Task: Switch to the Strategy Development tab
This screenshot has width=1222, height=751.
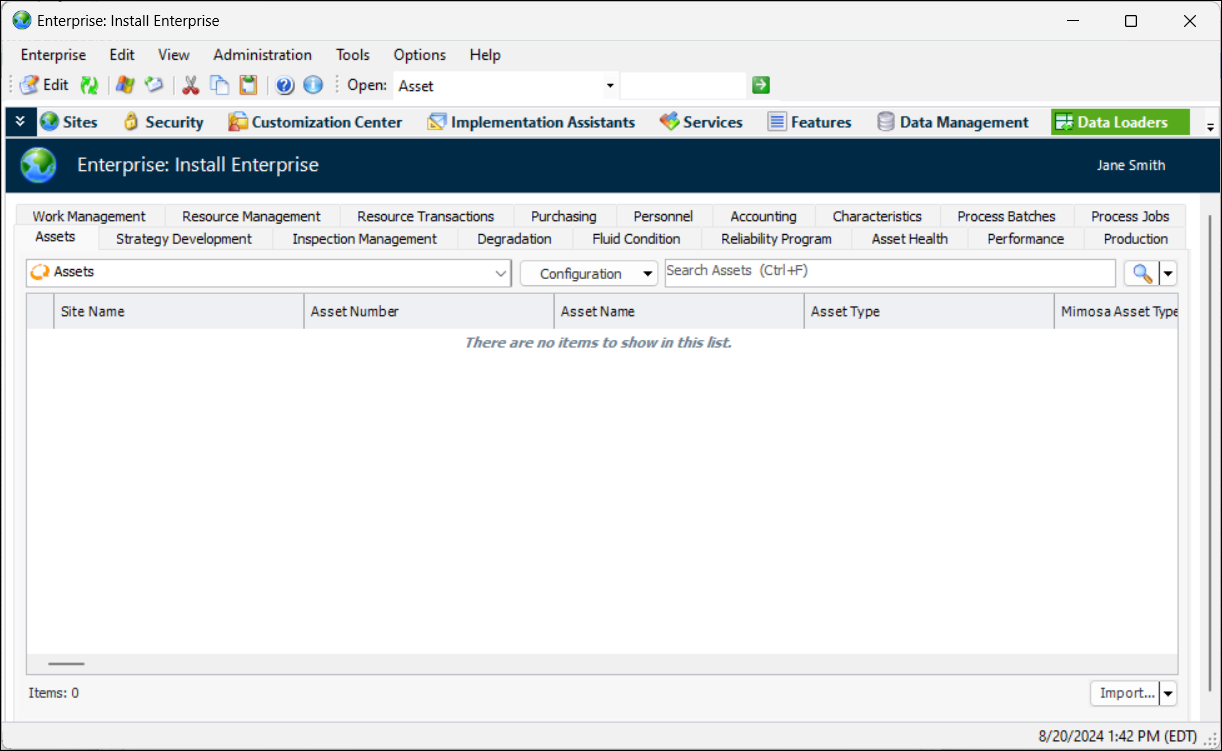Action: (184, 239)
